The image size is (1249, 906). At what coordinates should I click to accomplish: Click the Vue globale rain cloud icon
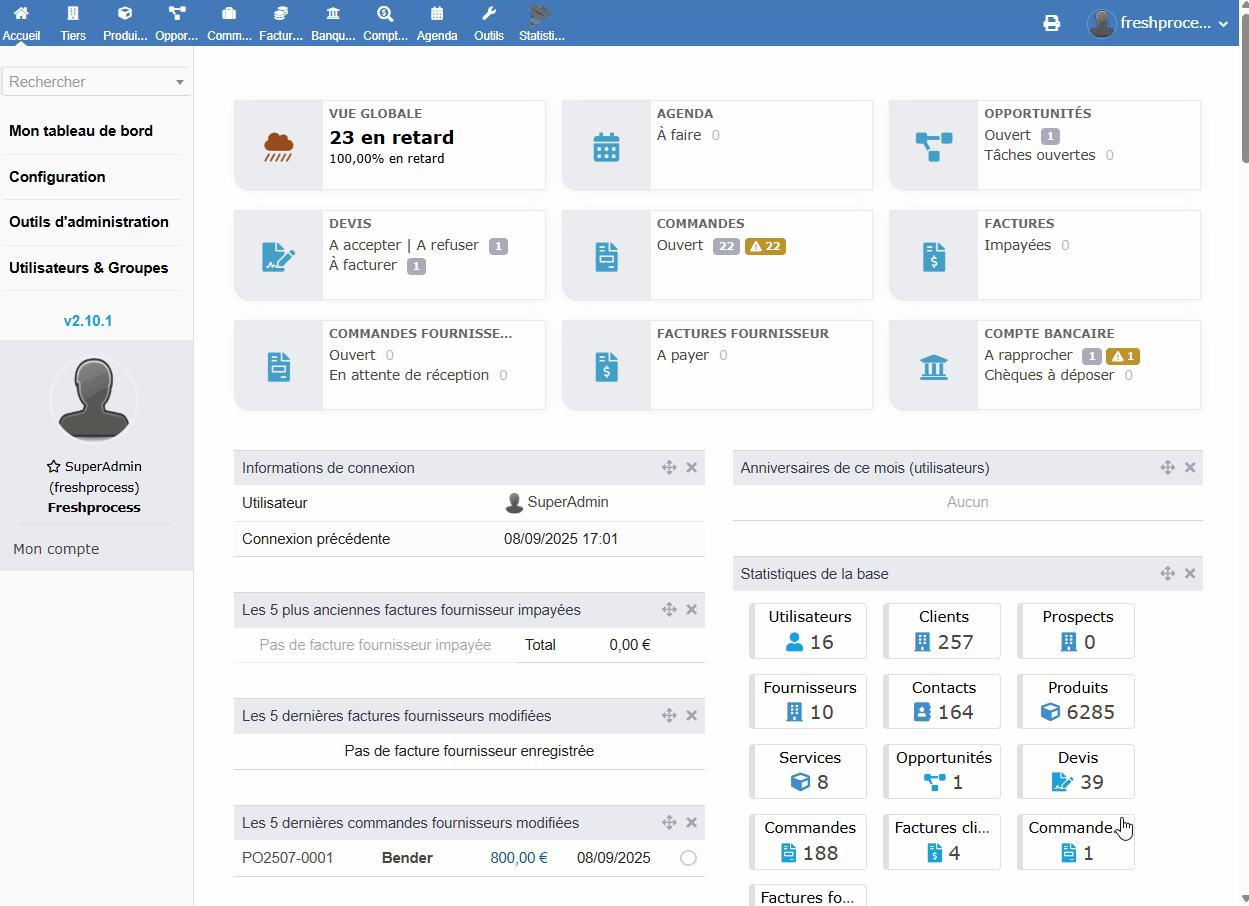click(278, 146)
